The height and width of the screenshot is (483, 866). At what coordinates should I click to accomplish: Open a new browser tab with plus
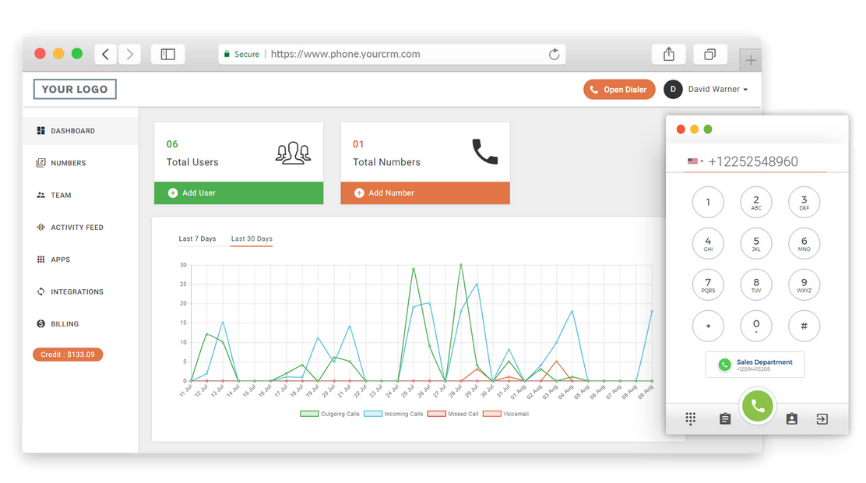751,60
